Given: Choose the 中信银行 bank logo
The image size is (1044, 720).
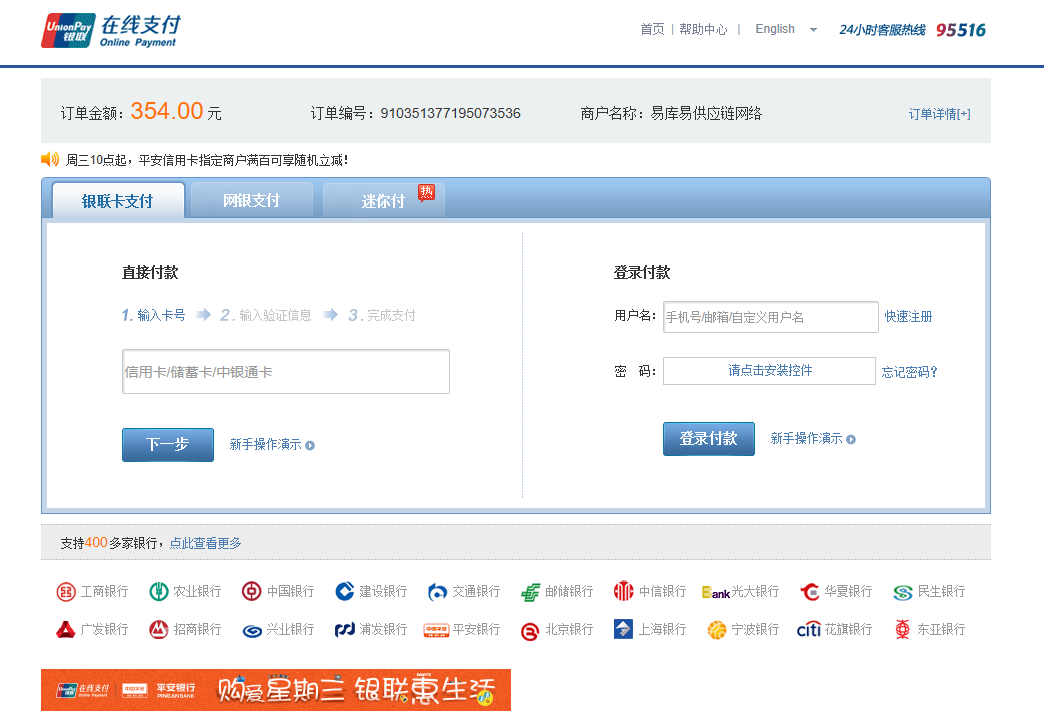Looking at the screenshot, I should [x=623, y=591].
